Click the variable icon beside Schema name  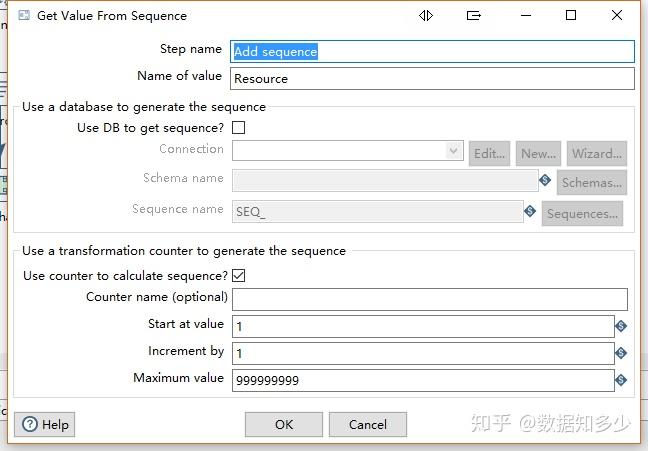(545, 181)
